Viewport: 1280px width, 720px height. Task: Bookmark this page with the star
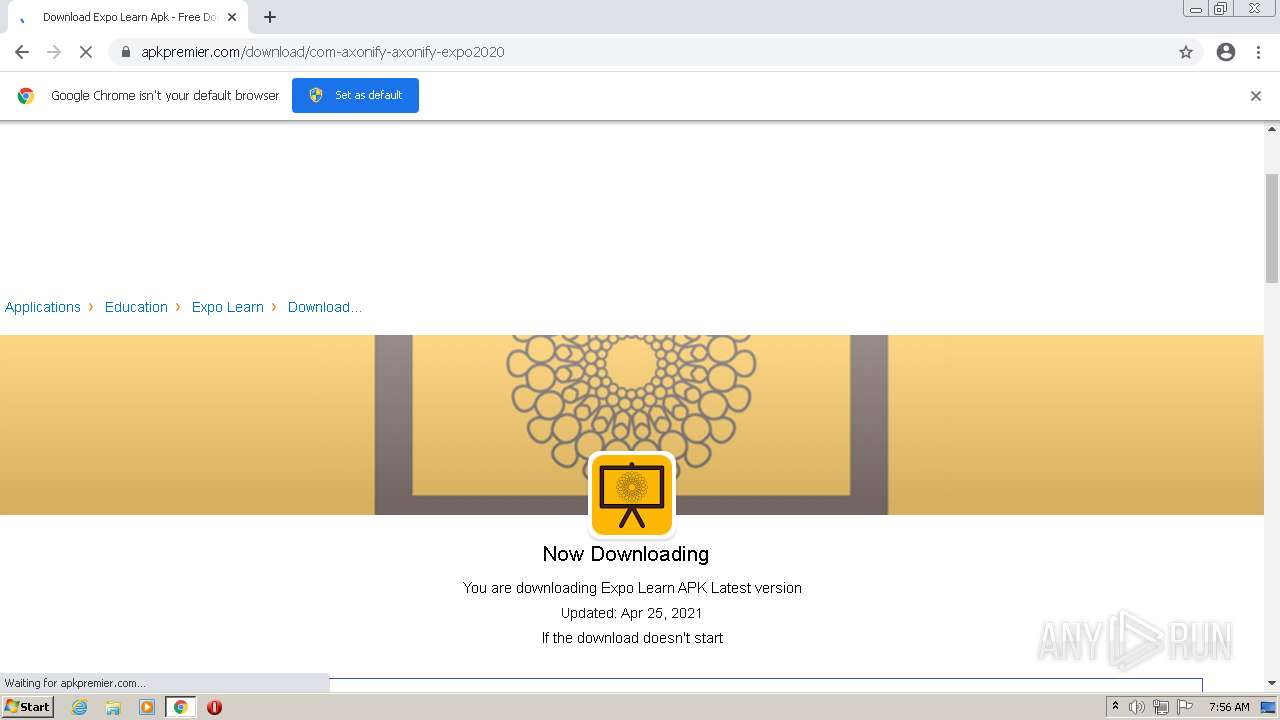click(1186, 52)
